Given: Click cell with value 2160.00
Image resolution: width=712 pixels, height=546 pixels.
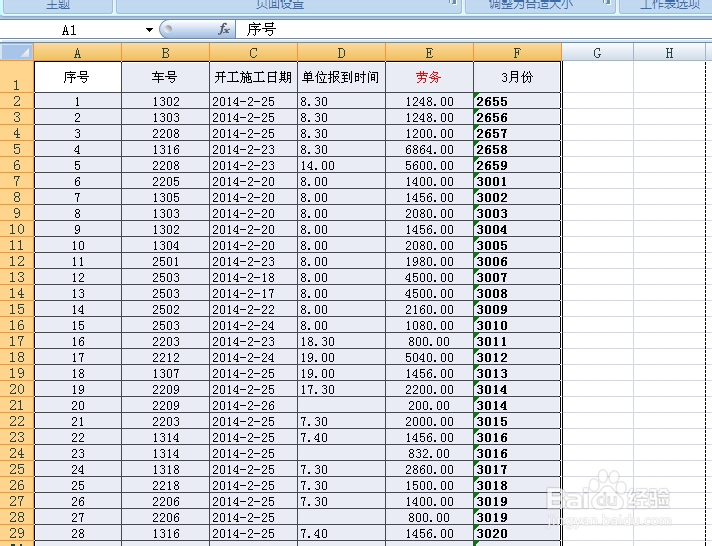Looking at the screenshot, I should [x=429, y=309].
